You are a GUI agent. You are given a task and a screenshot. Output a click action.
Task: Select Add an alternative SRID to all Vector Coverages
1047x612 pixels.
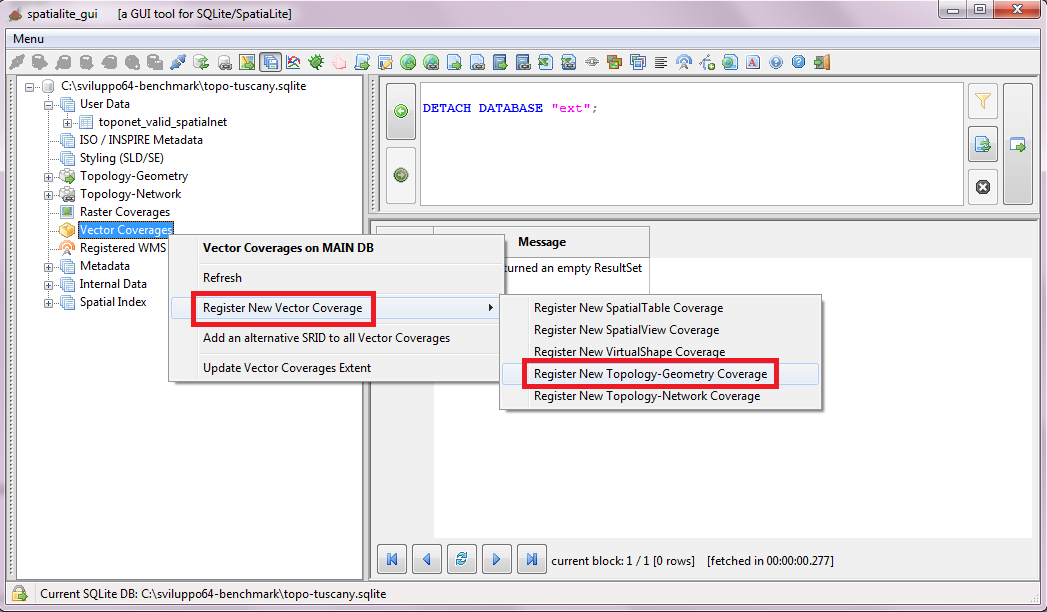pos(335,338)
